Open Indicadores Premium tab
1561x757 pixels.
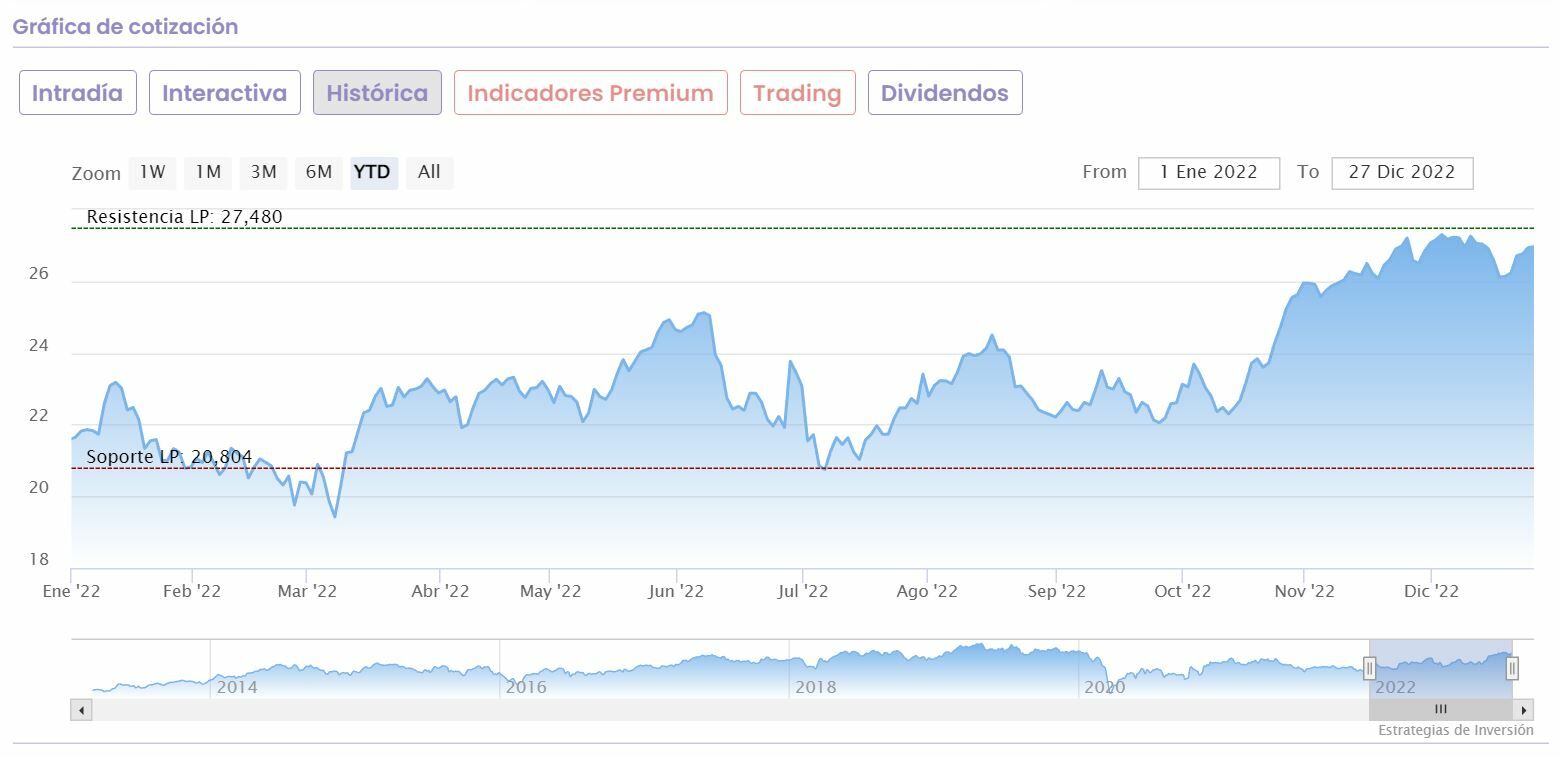point(590,93)
